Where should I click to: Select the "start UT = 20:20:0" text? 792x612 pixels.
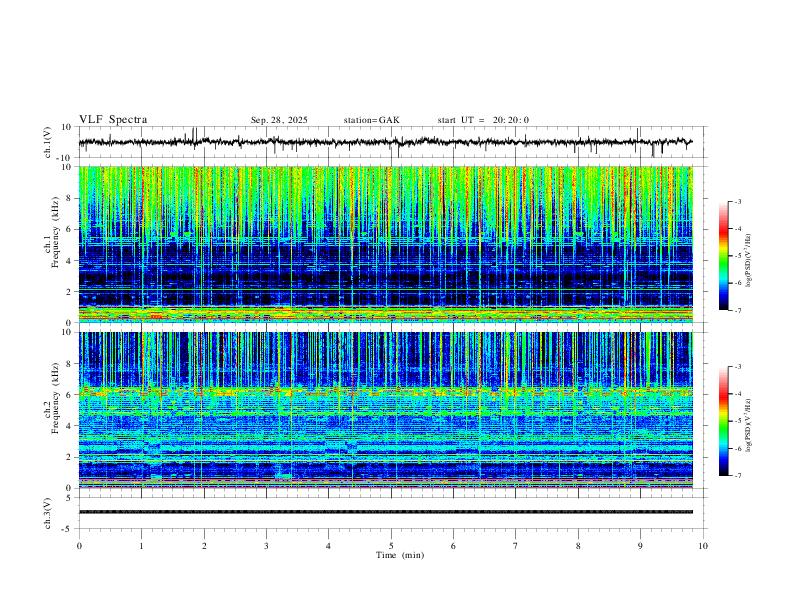click(483, 120)
